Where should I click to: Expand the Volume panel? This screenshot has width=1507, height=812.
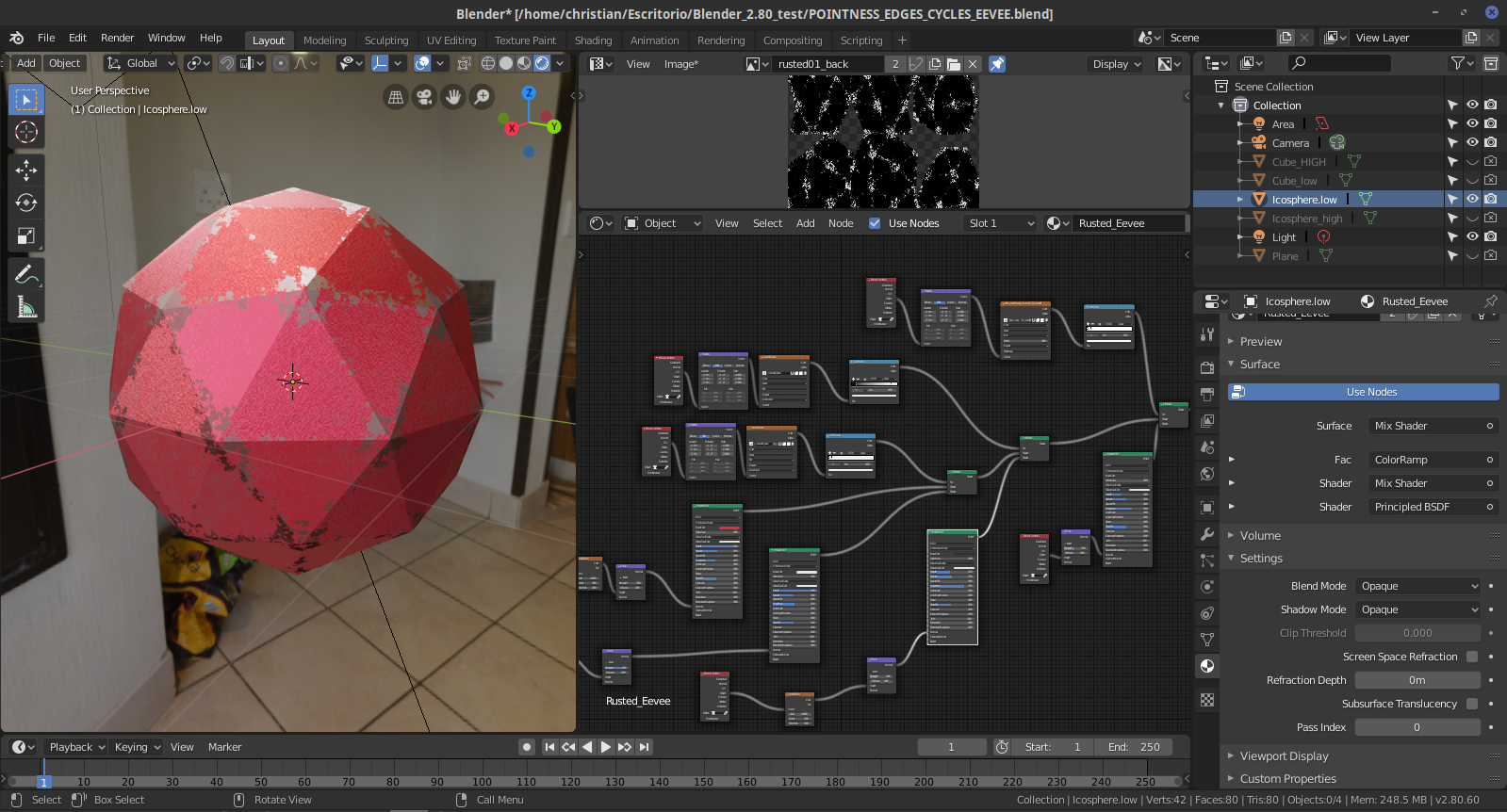(x=1260, y=535)
